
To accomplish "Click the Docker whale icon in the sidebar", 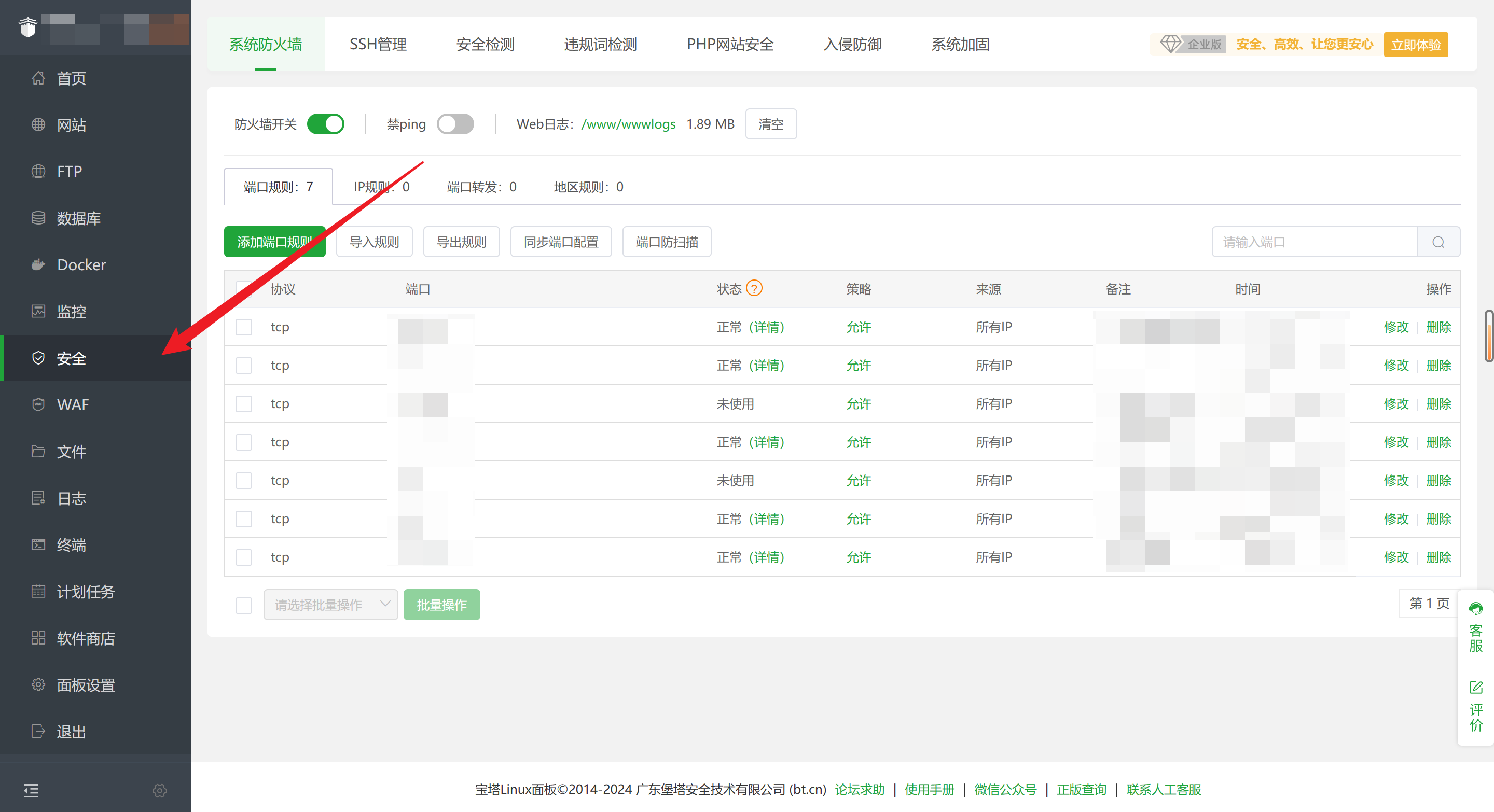I will click(x=38, y=265).
